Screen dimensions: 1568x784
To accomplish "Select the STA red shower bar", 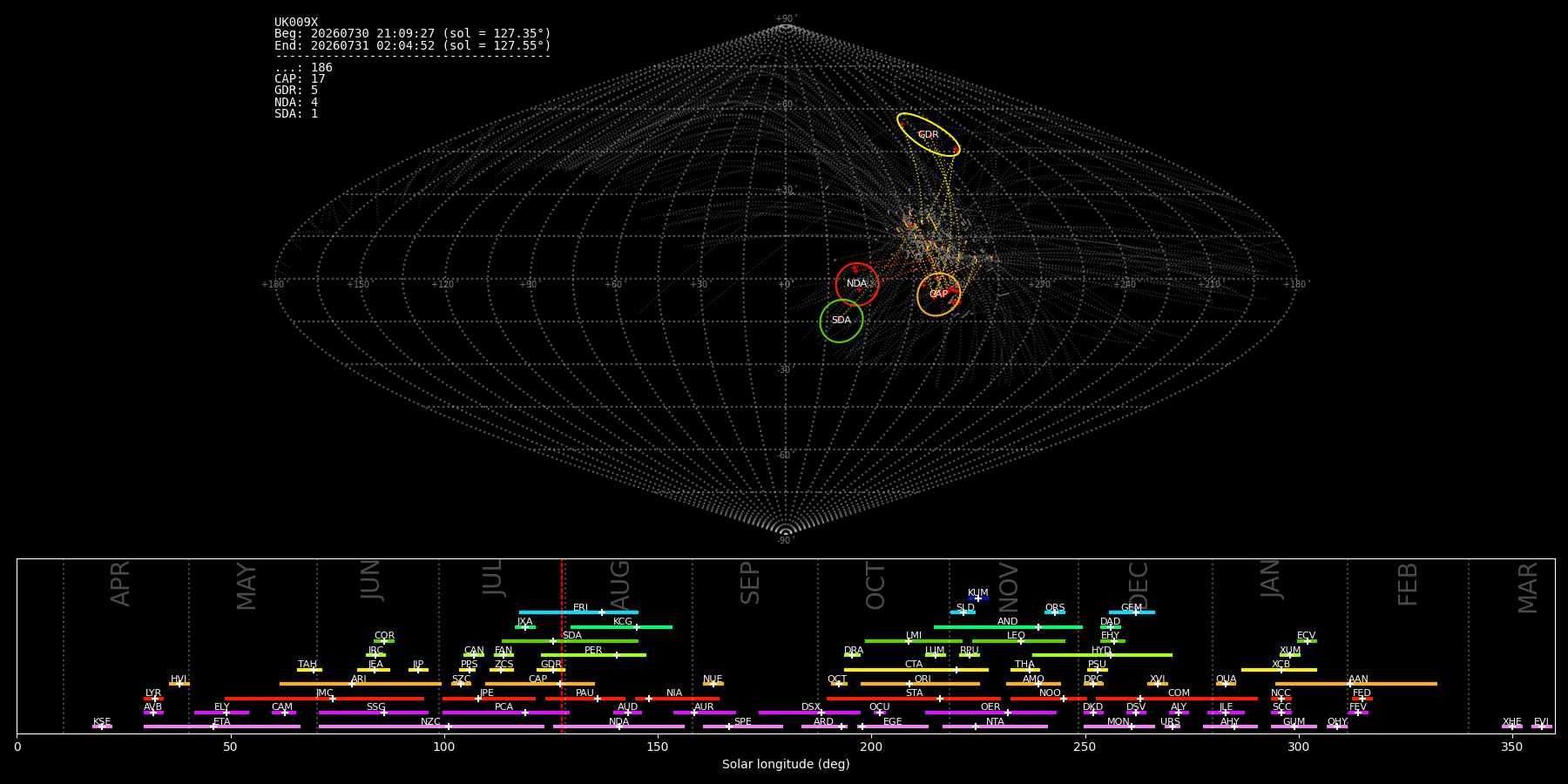I will (914, 699).
